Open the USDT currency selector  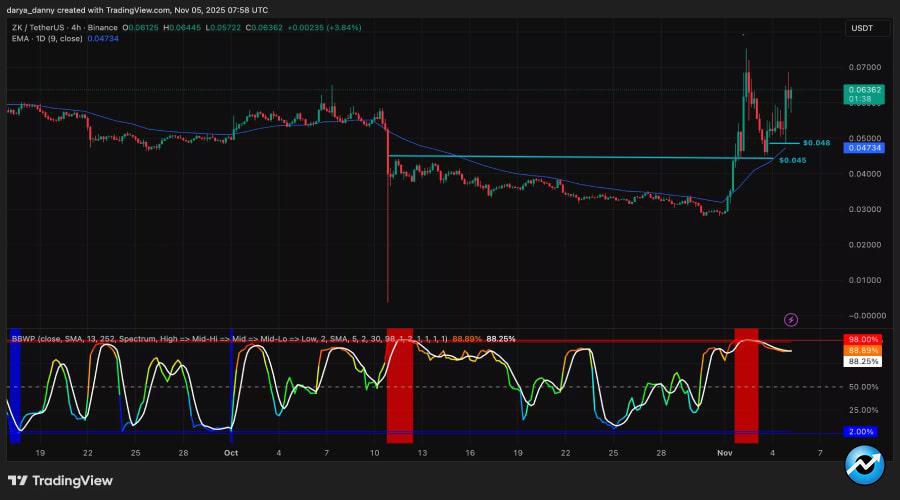(x=862, y=28)
